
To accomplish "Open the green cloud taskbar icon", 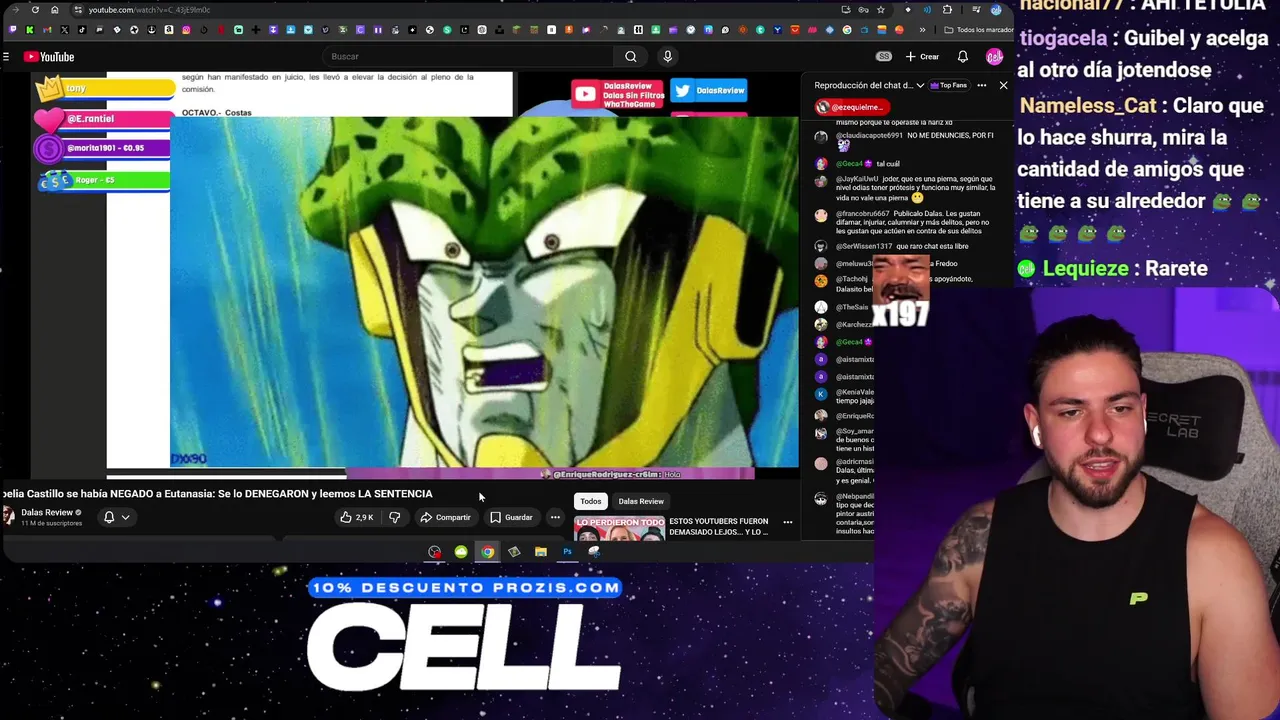I will click(x=460, y=552).
